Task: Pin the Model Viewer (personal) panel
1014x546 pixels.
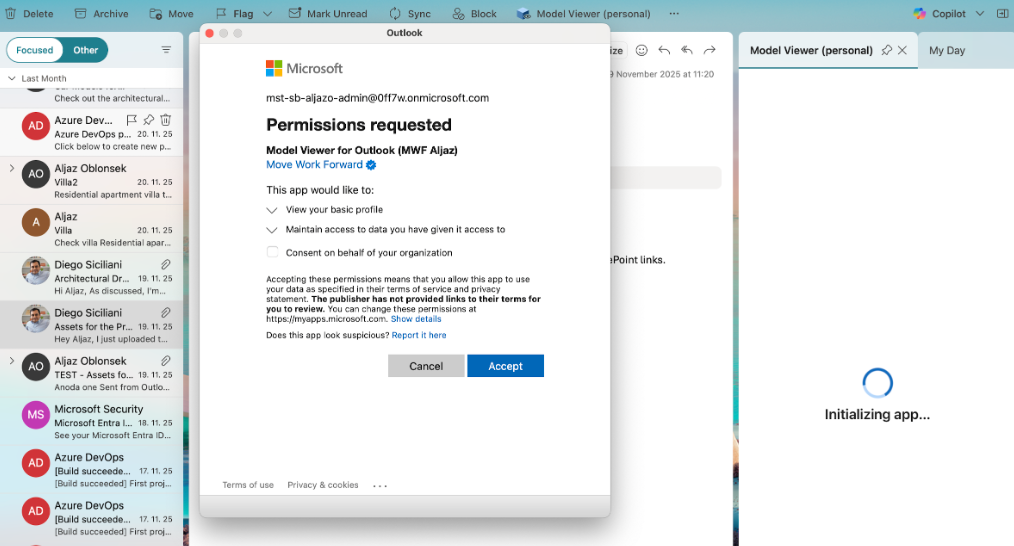Action: 886,50
